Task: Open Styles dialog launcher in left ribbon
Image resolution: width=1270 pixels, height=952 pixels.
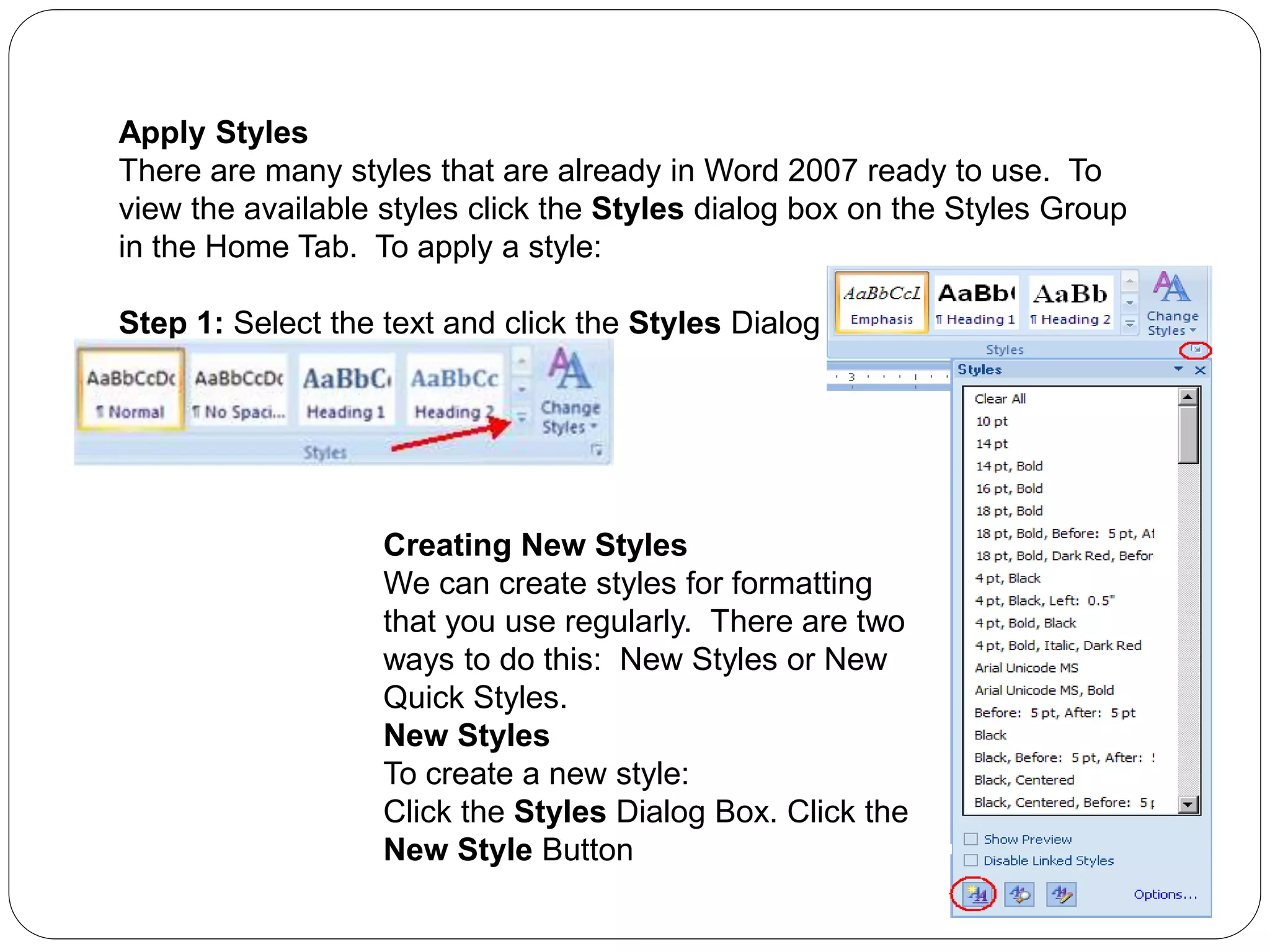Action: tap(597, 450)
